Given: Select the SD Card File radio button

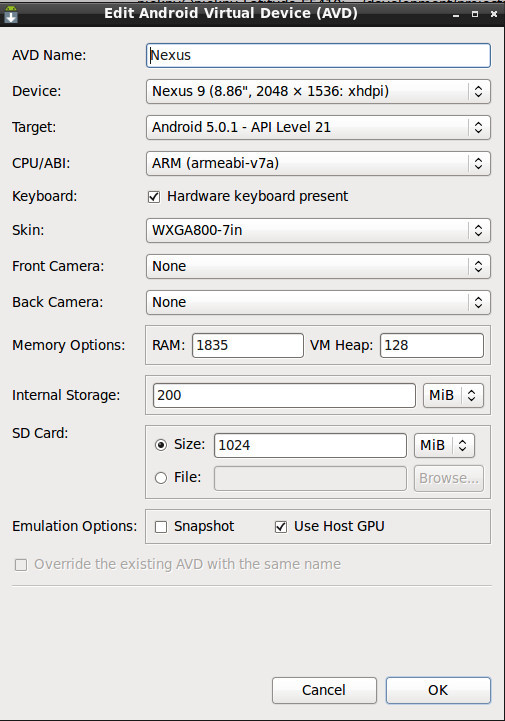Looking at the screenshot, I should (x=161, y=478).
